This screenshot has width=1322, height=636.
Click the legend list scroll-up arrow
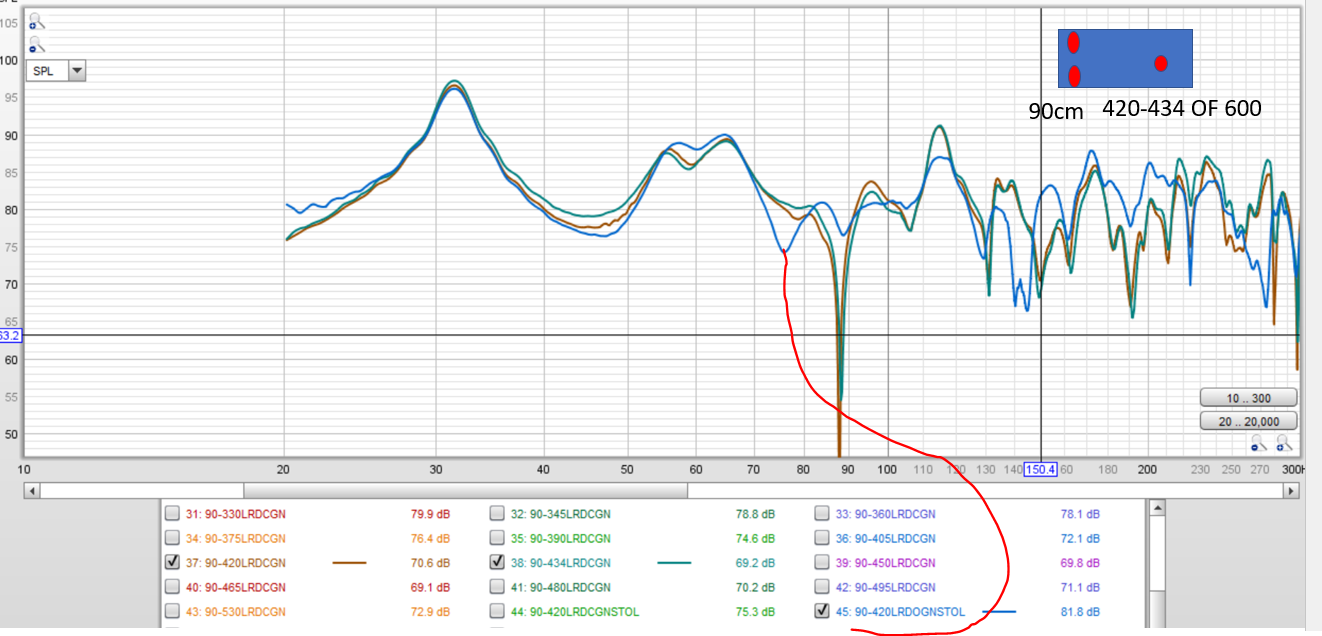(1156, 509)
